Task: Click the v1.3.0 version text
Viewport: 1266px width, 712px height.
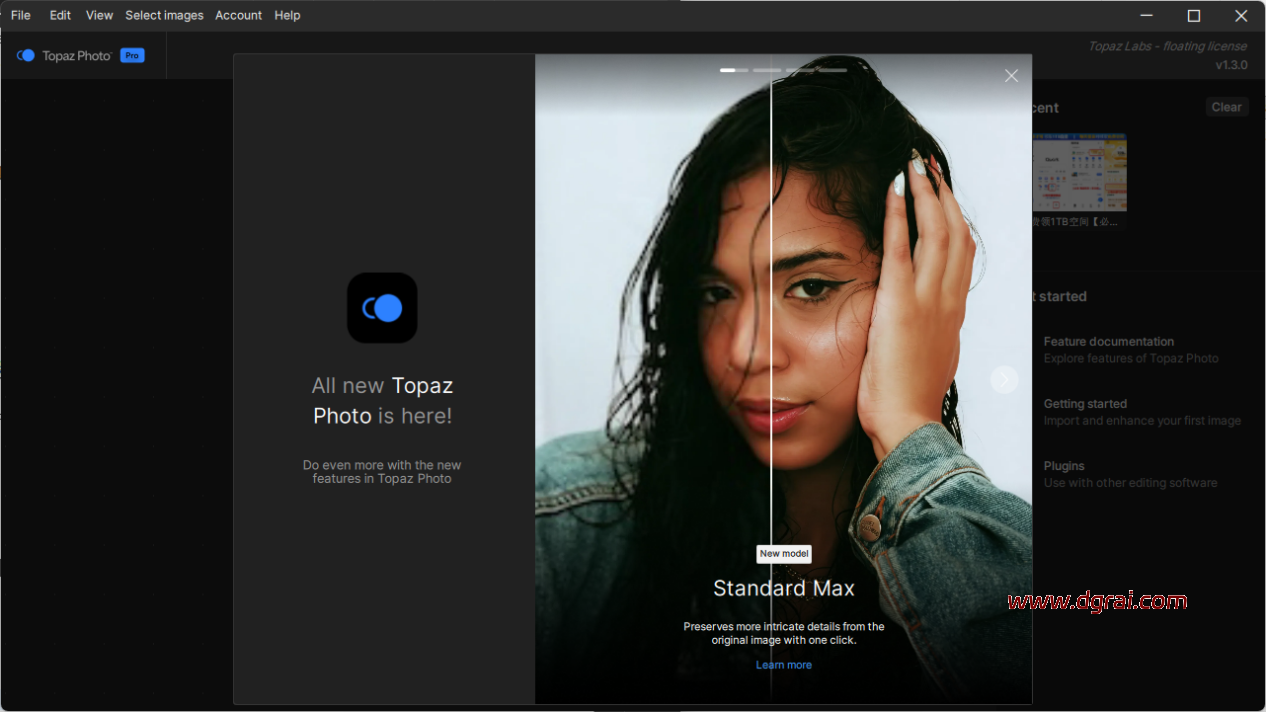Action: [1231, 65]
